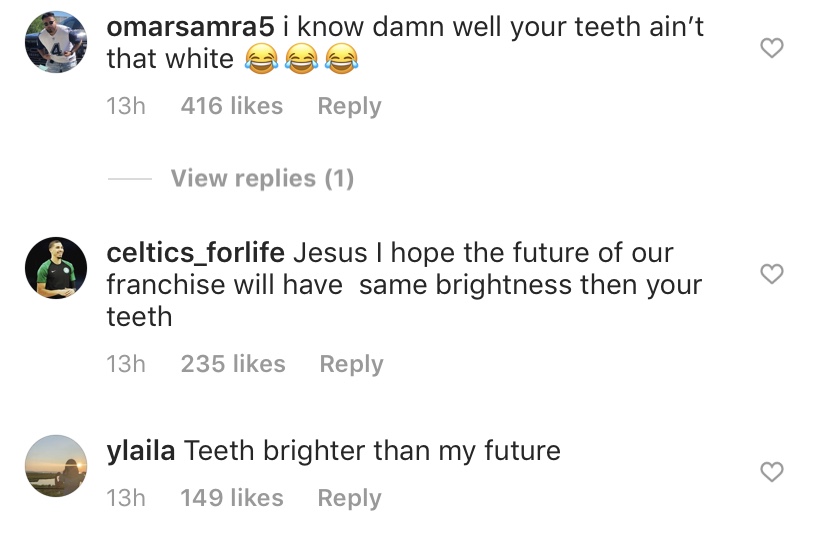Tap the heart on celtics_forlife's comment

point(772,274)
